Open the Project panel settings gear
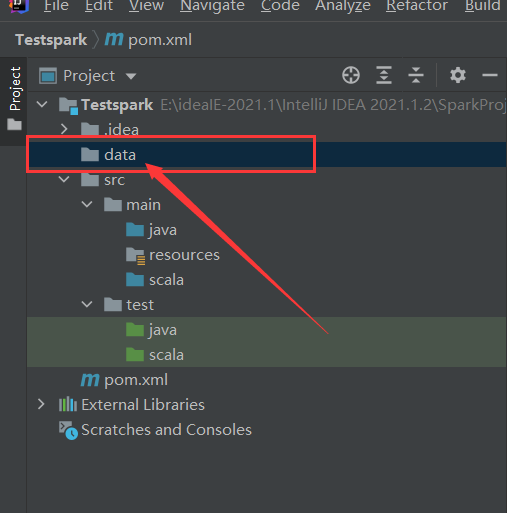 [x=458, y=75]
